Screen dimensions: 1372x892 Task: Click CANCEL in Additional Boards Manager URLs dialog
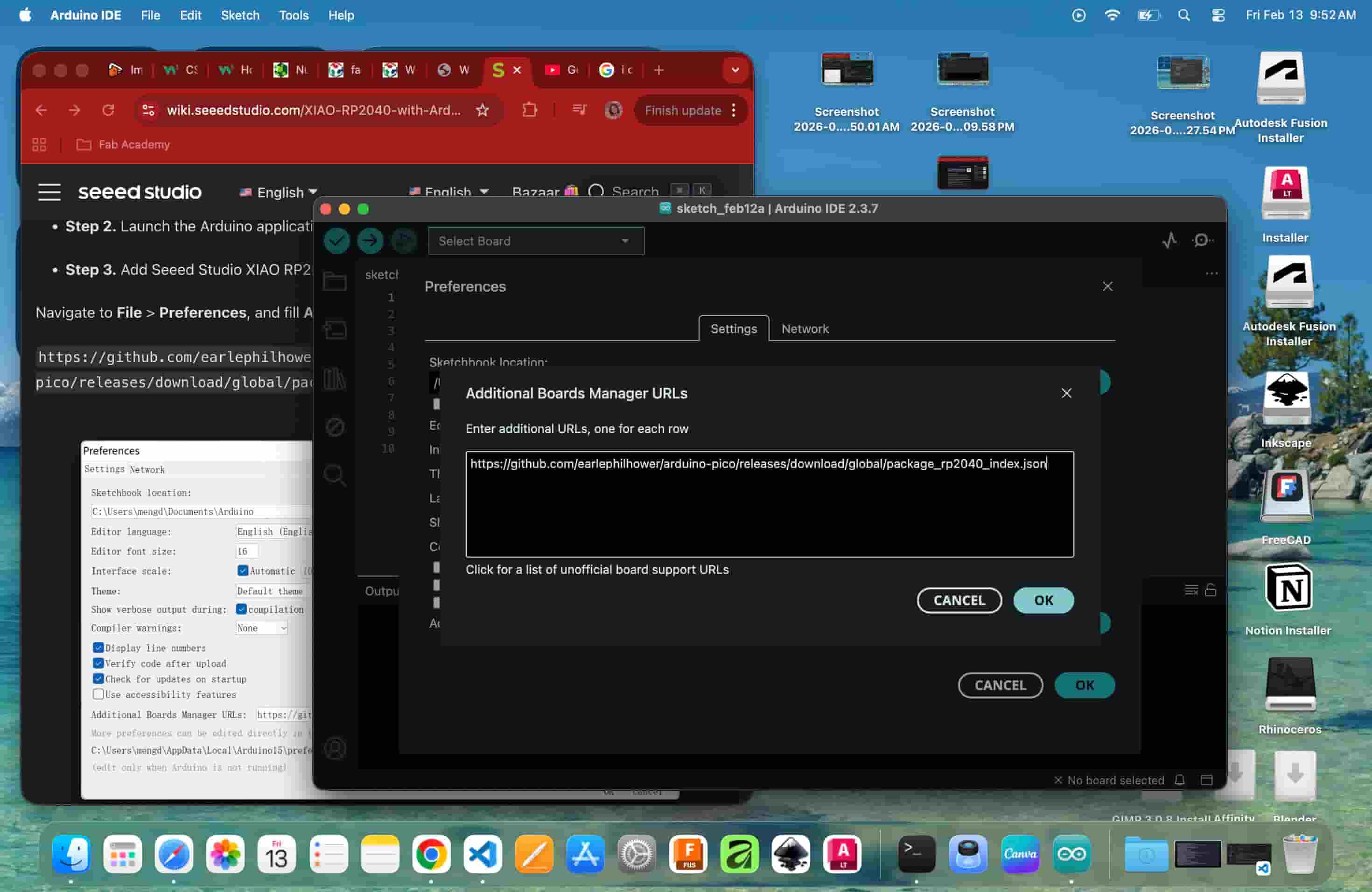coord(959,600)
